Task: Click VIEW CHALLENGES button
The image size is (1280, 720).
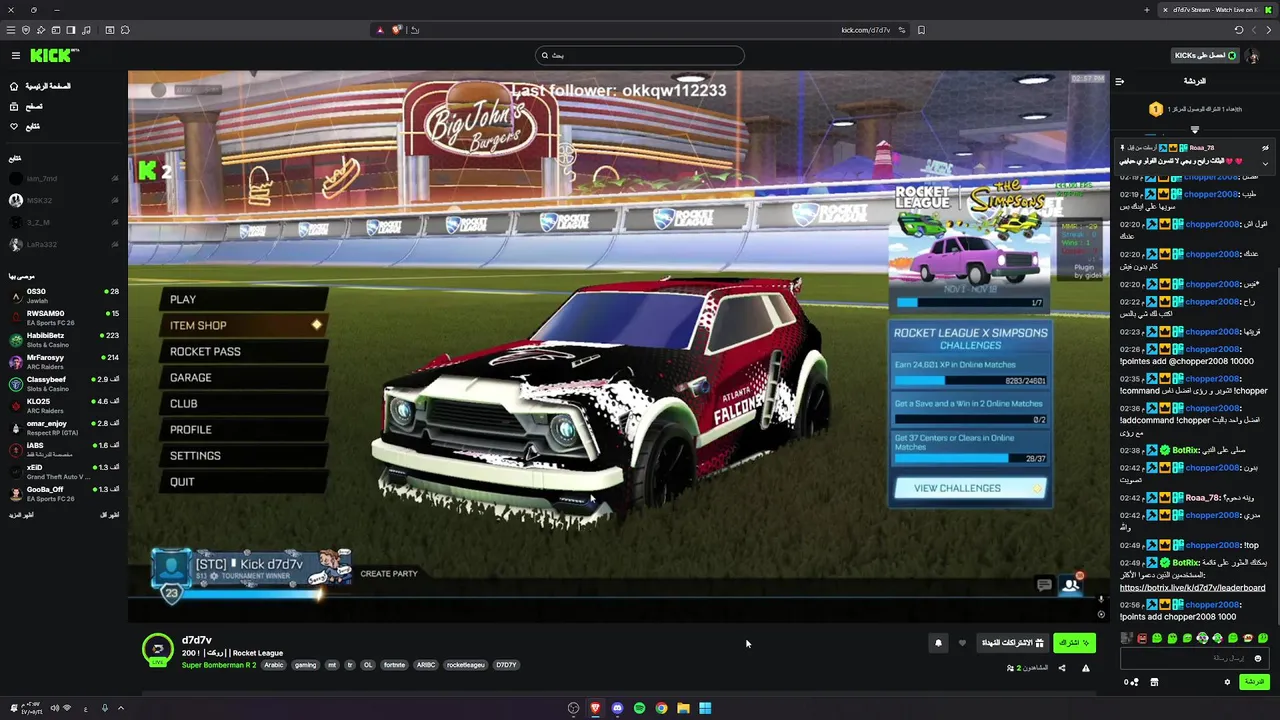Action: (x=968, y=488)
